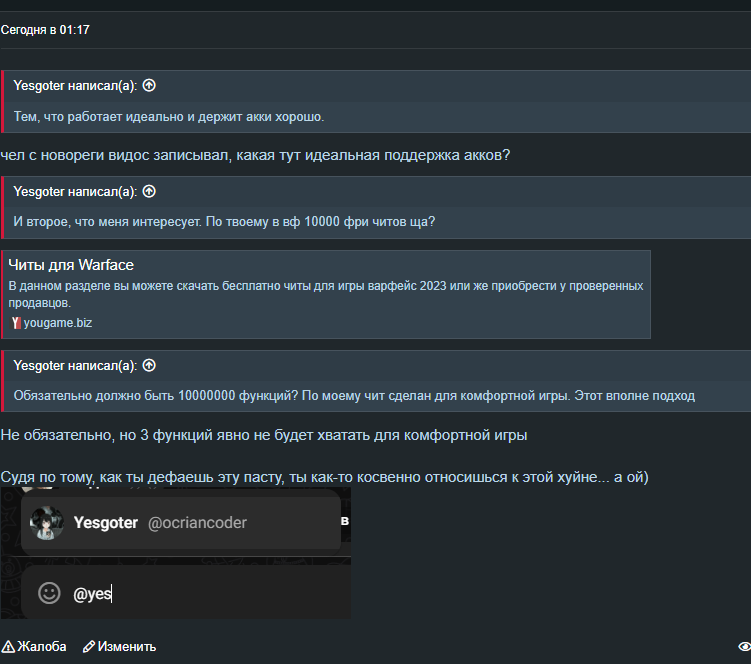Click the pencil icon beside Изменить
This screenshot has height=664, width=751.
coord(89,647)
